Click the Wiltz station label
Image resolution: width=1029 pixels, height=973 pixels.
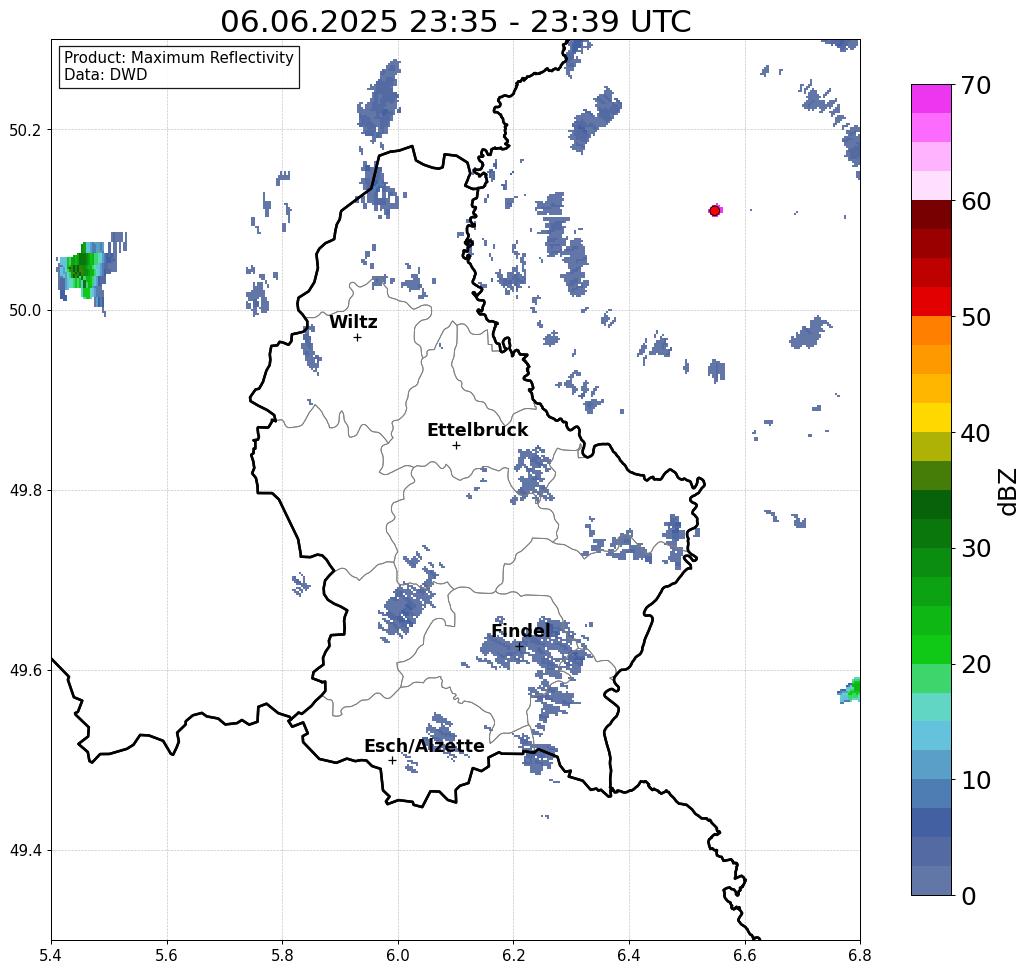(x=353, y=322)
